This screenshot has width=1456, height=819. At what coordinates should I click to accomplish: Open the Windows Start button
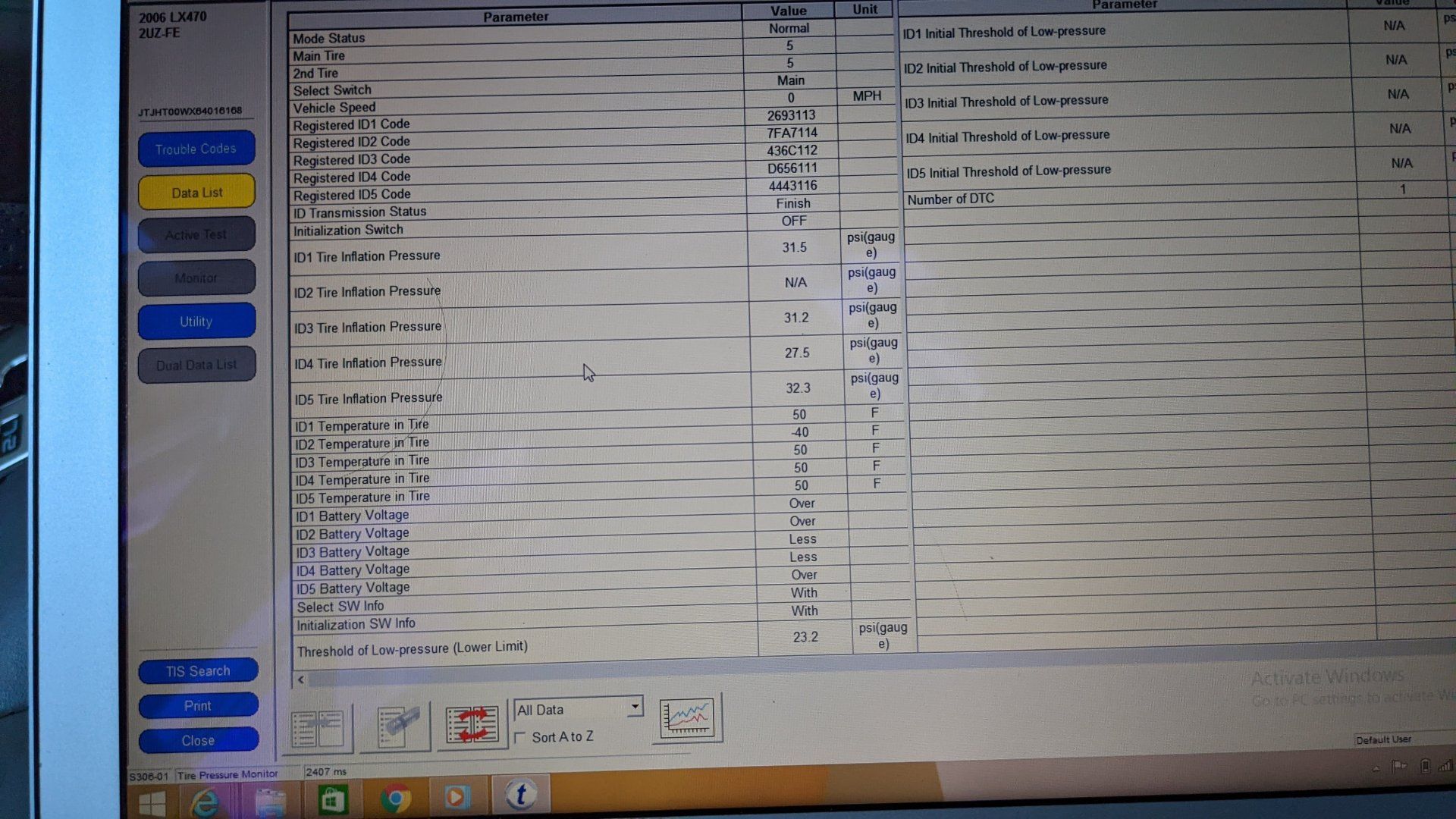click(152, 804)
